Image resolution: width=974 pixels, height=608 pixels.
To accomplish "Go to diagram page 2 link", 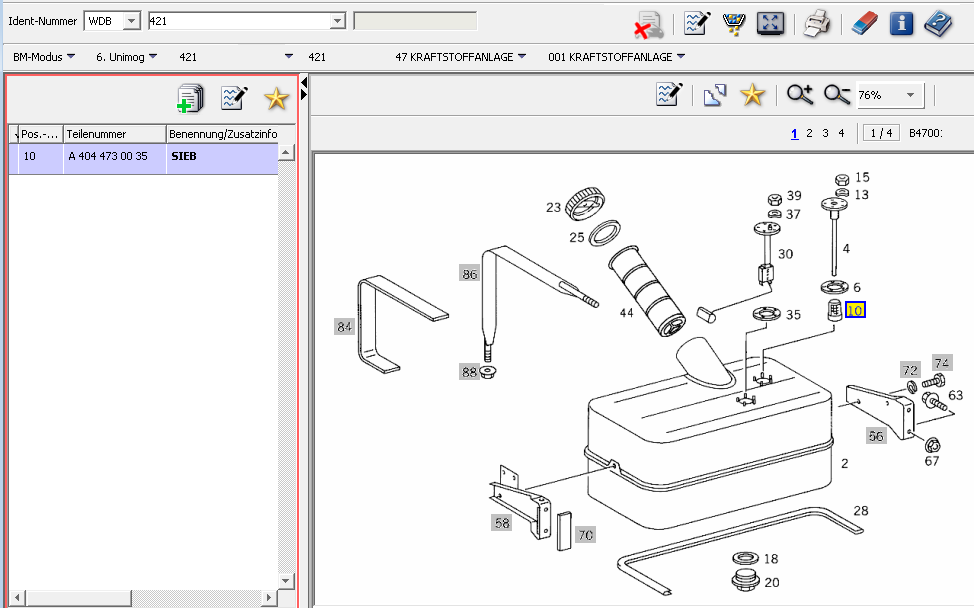I will (x=809, y=133).
